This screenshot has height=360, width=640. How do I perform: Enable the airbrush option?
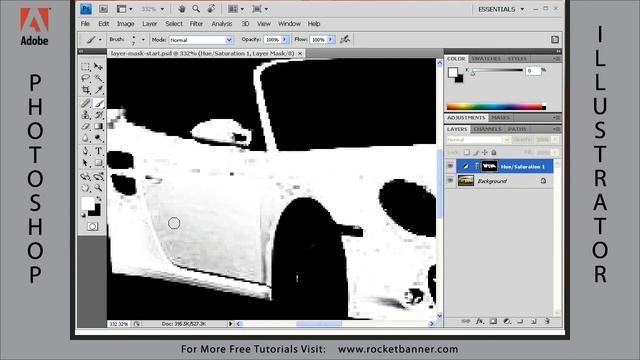click(345, 40)
